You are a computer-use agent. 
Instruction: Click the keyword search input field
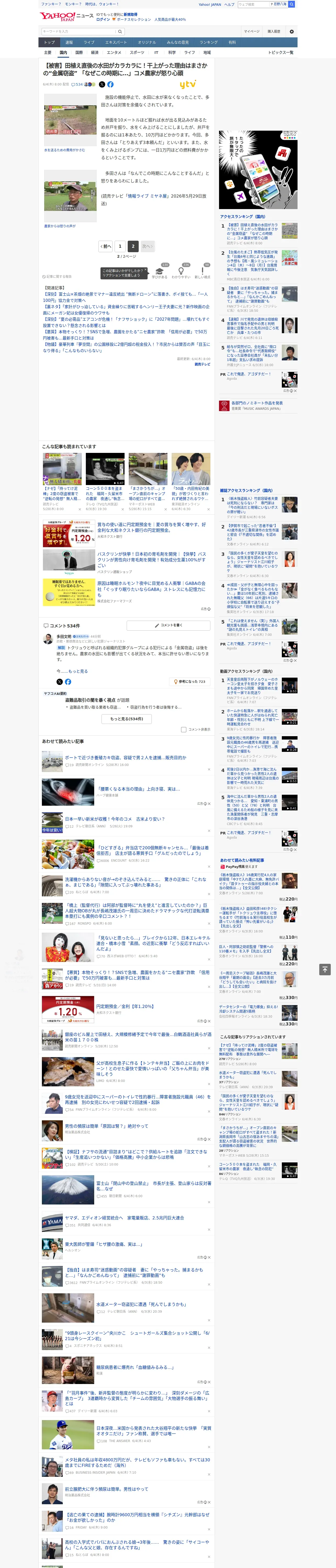pos(79,32)
